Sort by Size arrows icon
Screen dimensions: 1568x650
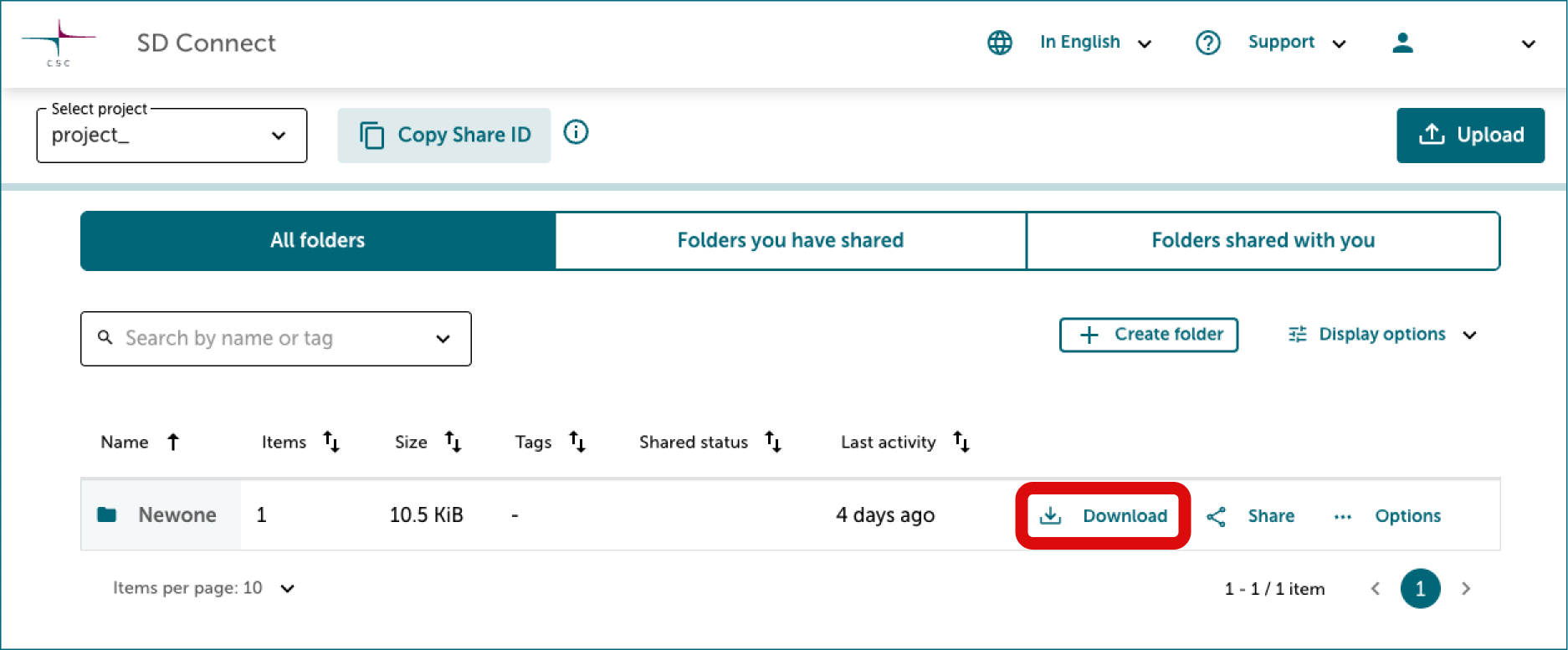[x=453, y=442]
